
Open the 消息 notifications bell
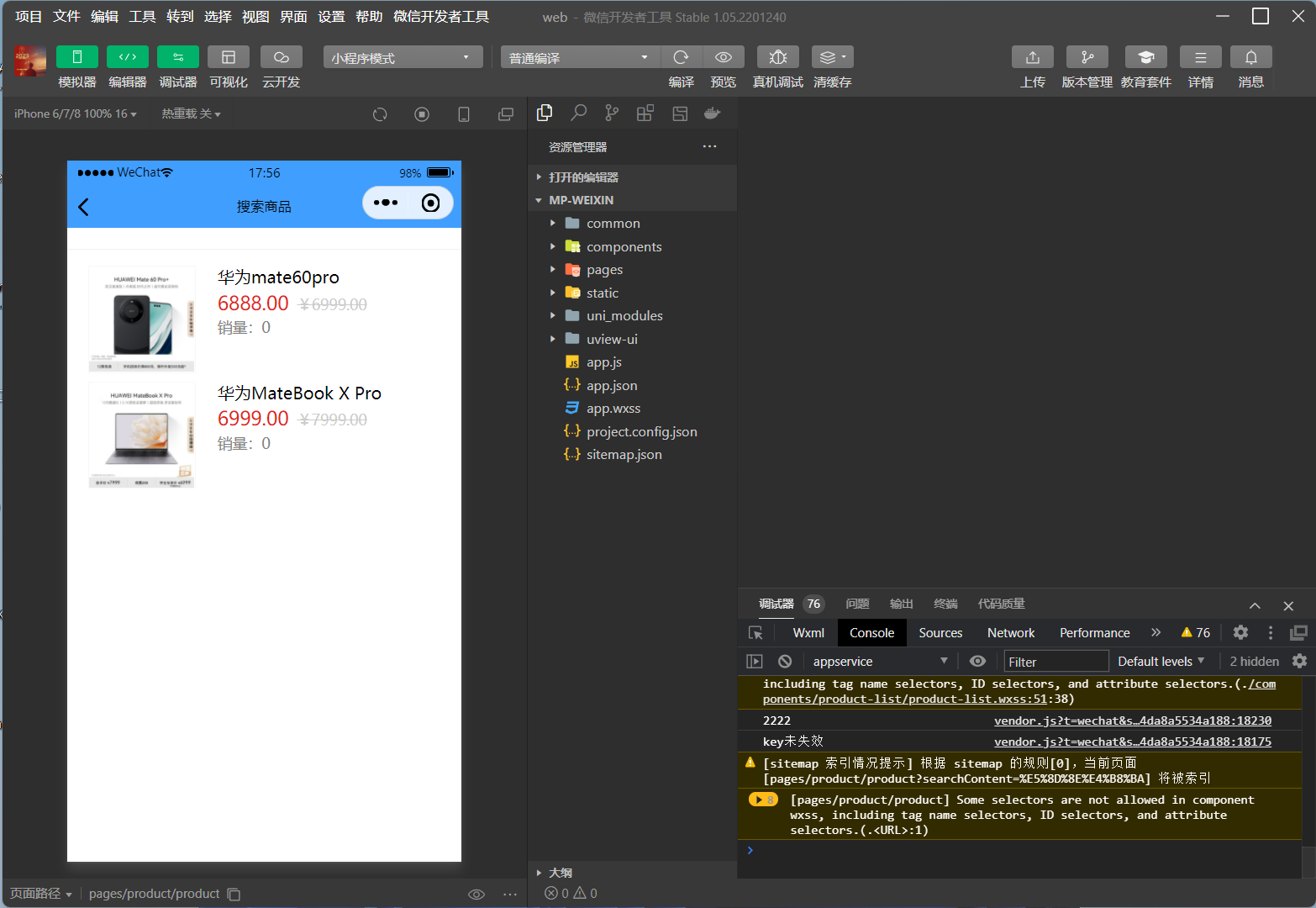1251,57
